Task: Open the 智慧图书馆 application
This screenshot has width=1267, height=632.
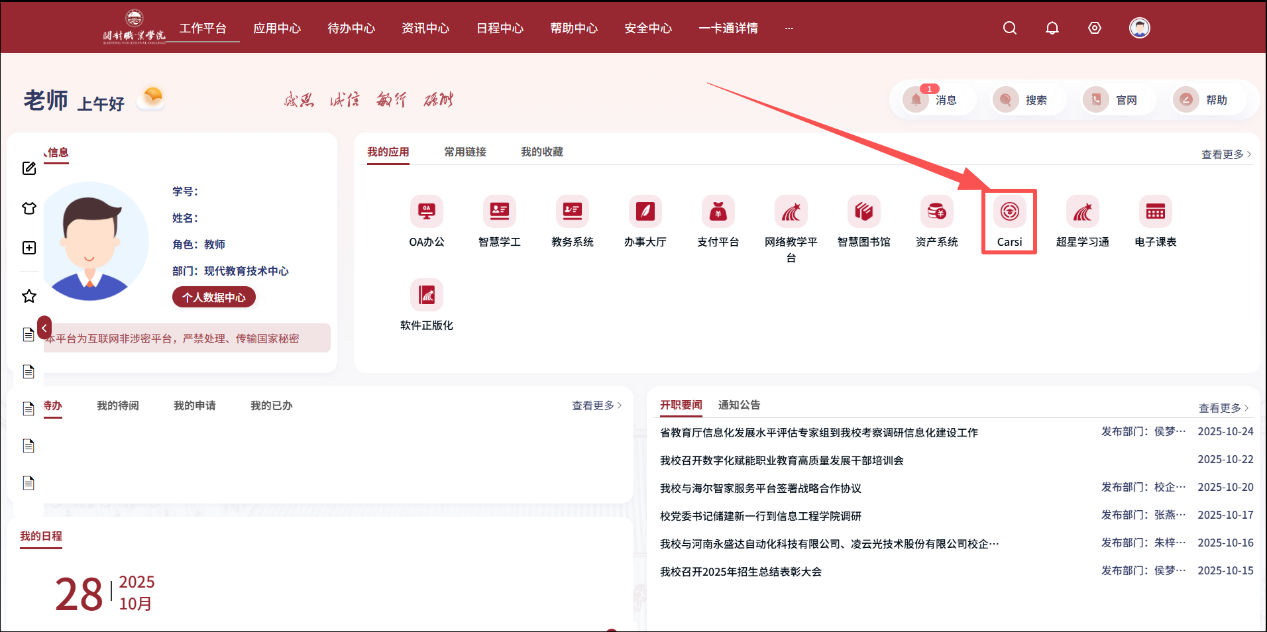Action: click(863, 212)
